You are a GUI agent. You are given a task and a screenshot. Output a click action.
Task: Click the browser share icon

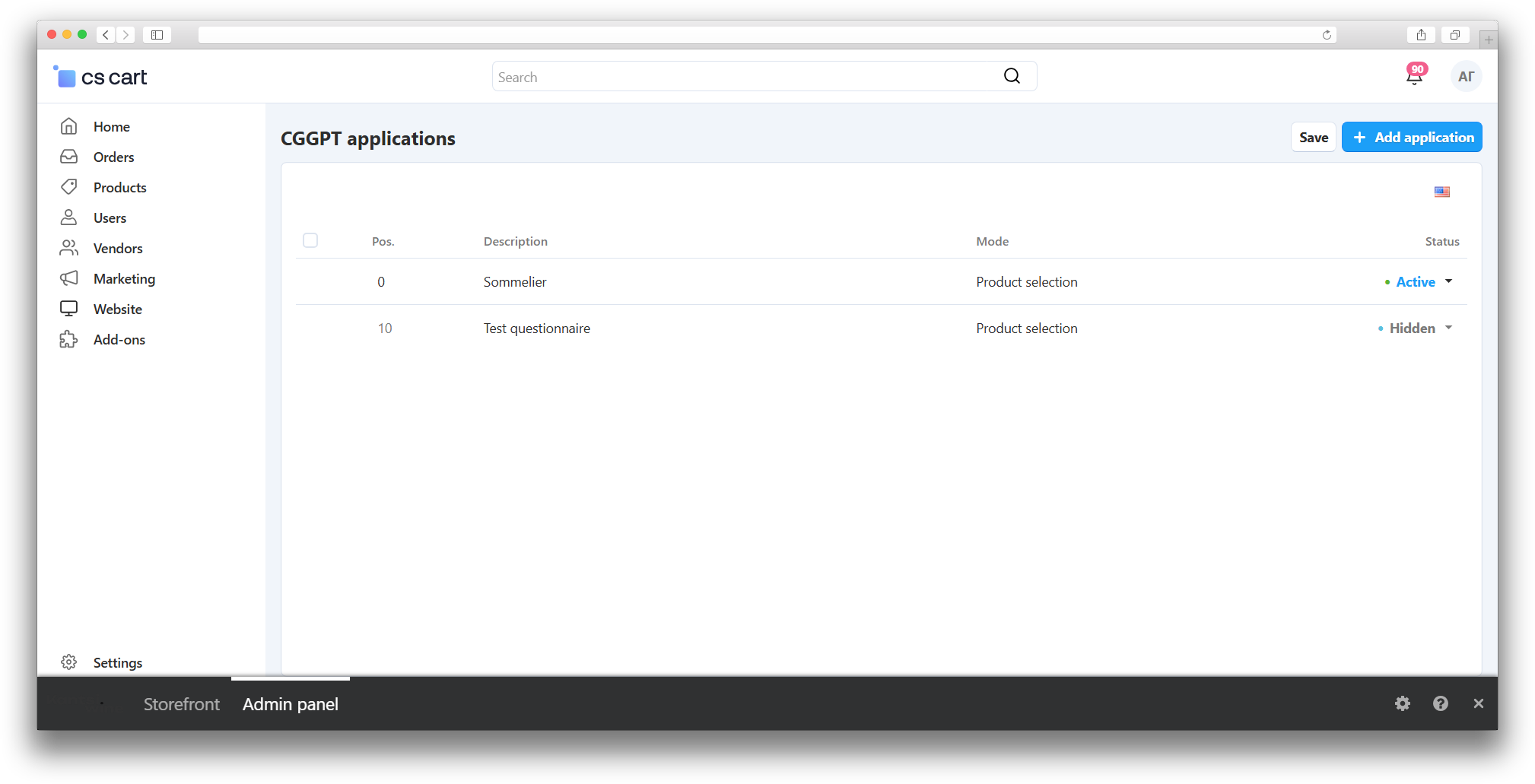point(1421,35)
